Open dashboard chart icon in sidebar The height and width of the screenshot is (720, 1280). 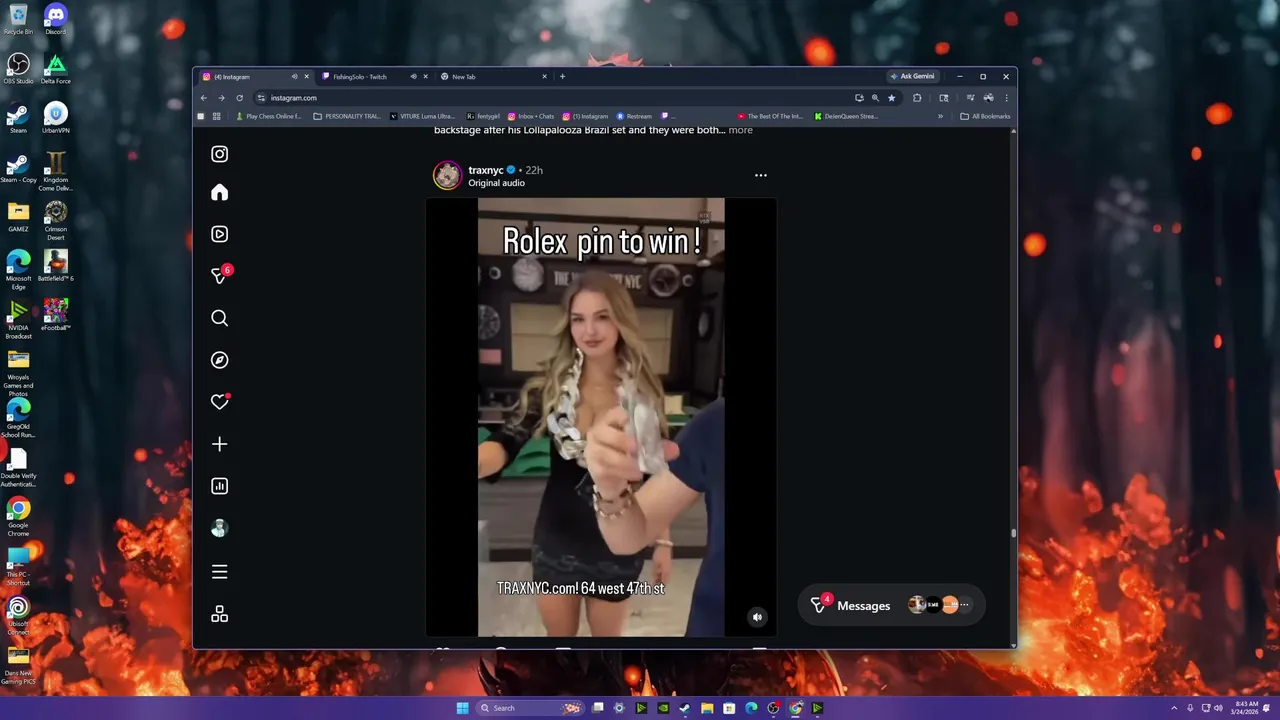[x=219, y=486]
